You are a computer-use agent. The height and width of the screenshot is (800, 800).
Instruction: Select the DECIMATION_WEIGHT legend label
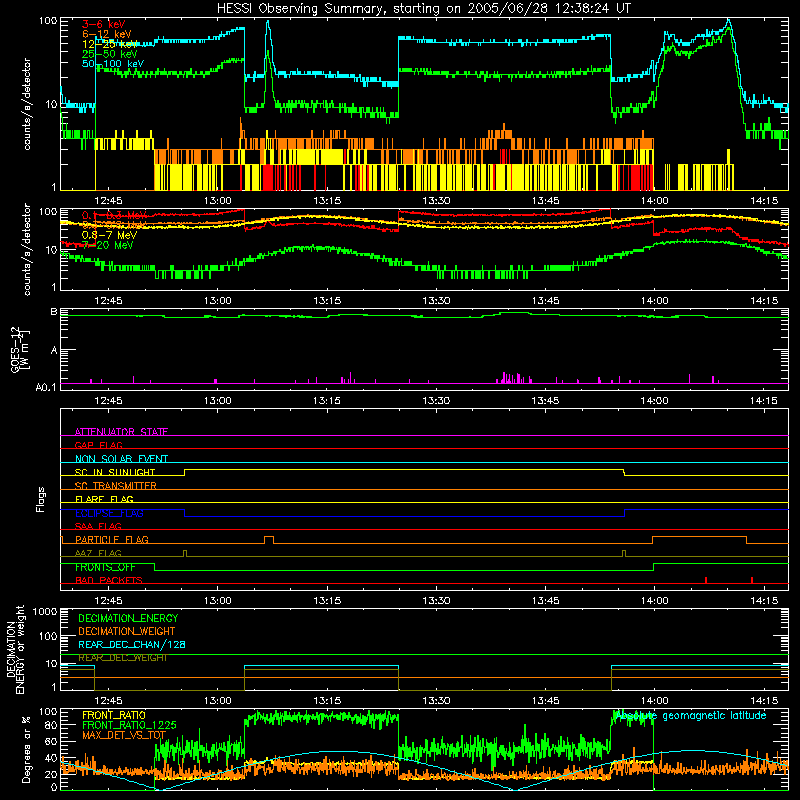point(127,631)
